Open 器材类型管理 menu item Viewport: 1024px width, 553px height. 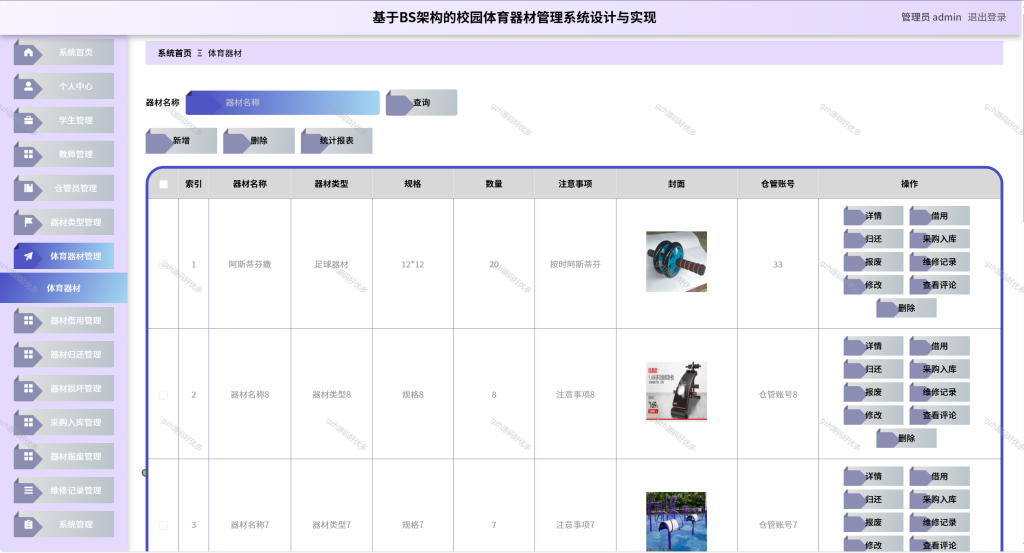click(x=63, y=222)
